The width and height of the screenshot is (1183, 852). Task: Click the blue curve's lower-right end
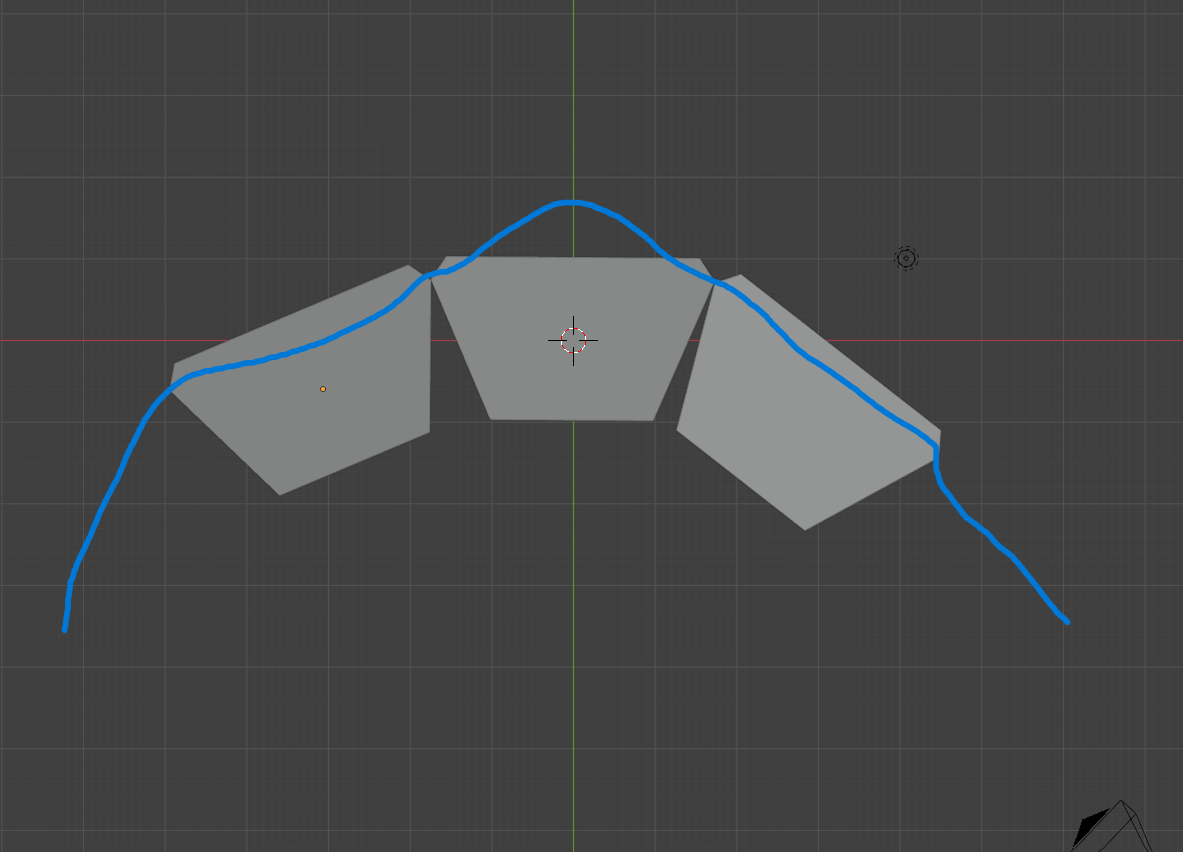tap(1066, 621)
